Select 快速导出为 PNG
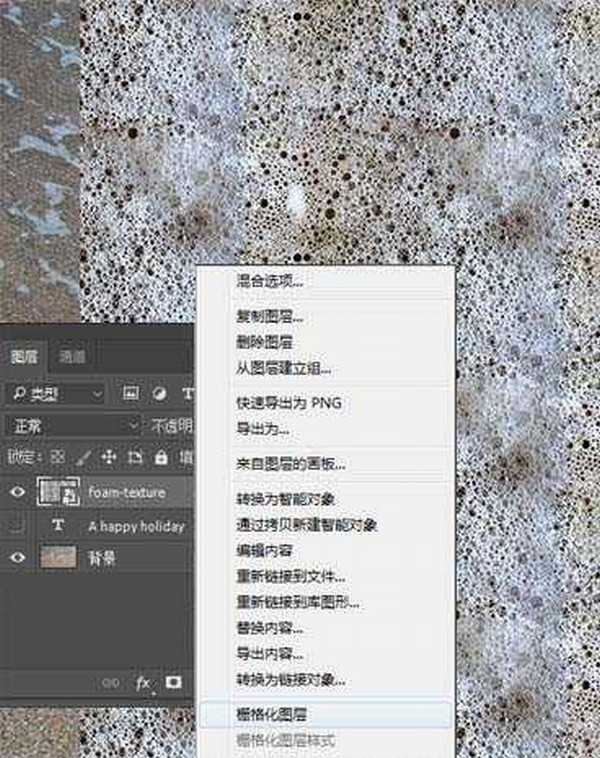Screen dimensions: 600x758 289,403
